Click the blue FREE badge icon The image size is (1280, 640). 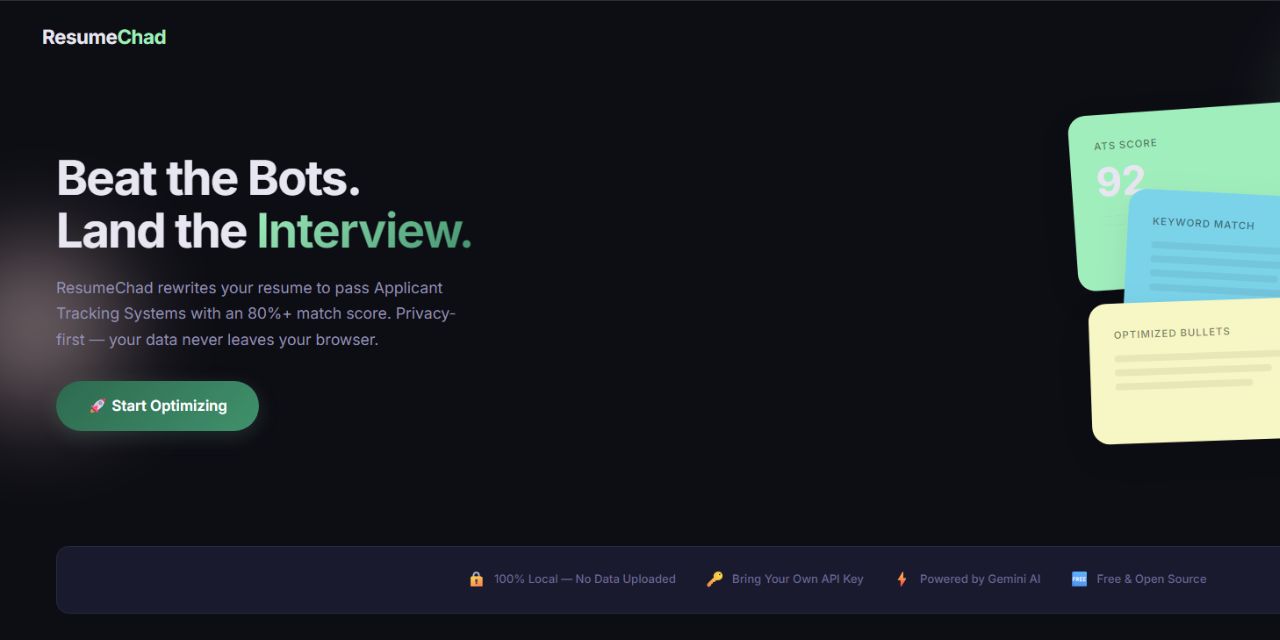pyautogui.click(x=1079, y=579)
